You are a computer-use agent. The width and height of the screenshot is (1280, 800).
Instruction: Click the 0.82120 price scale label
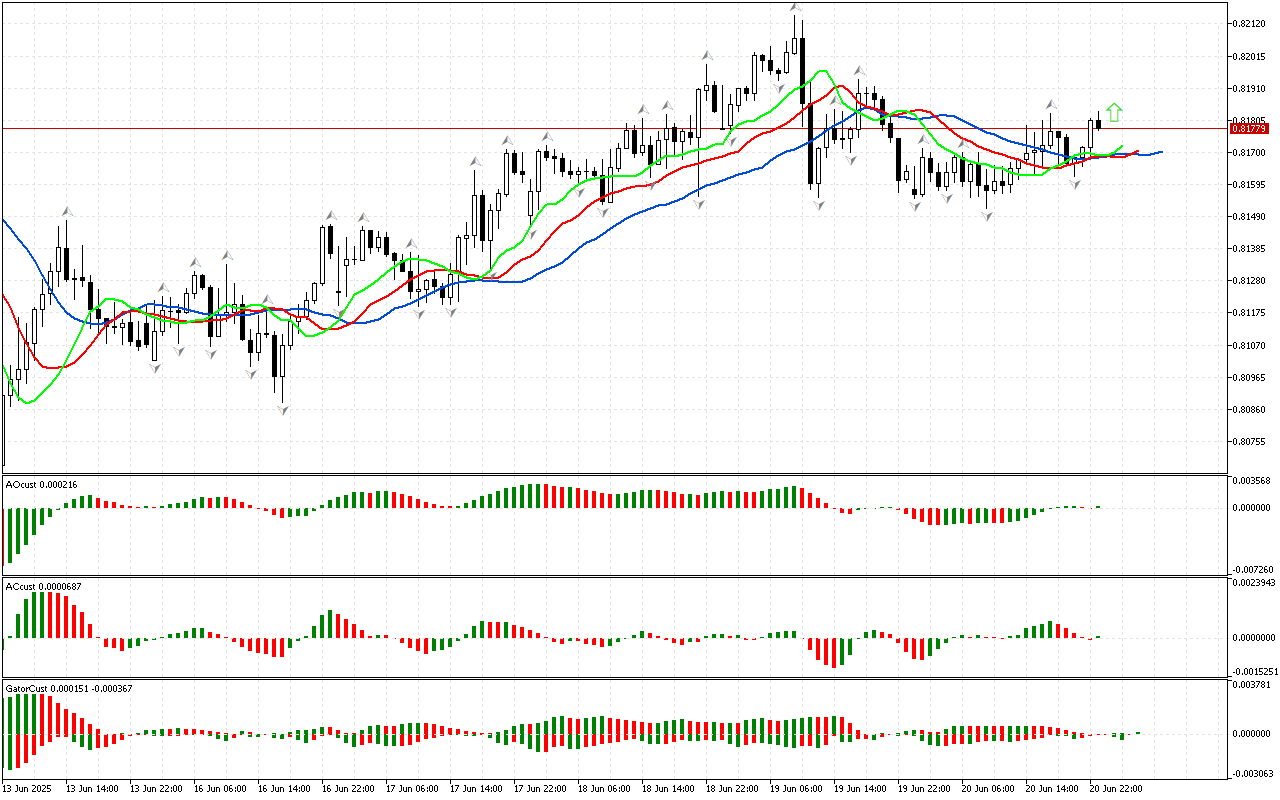pyautogui.click(x=1250, y=24)
